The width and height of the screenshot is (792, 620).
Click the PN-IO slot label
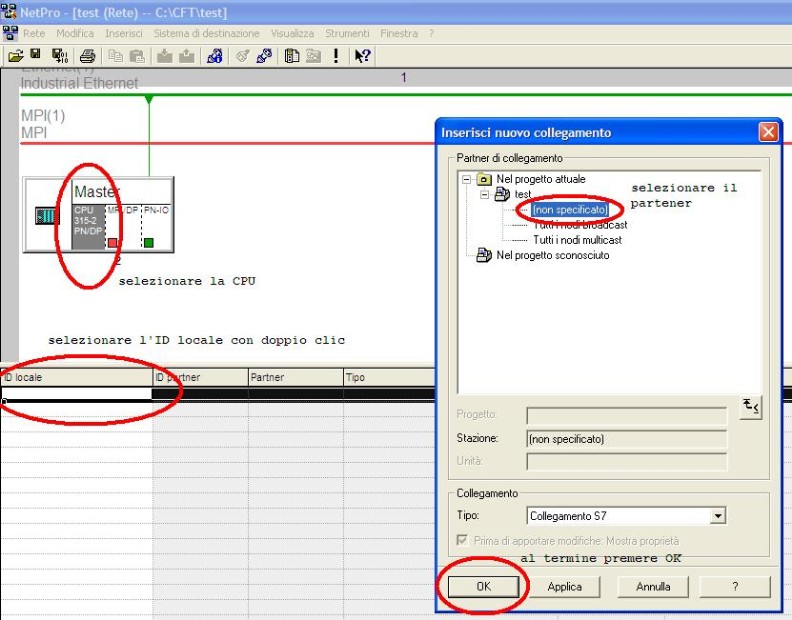pos(157,210)
